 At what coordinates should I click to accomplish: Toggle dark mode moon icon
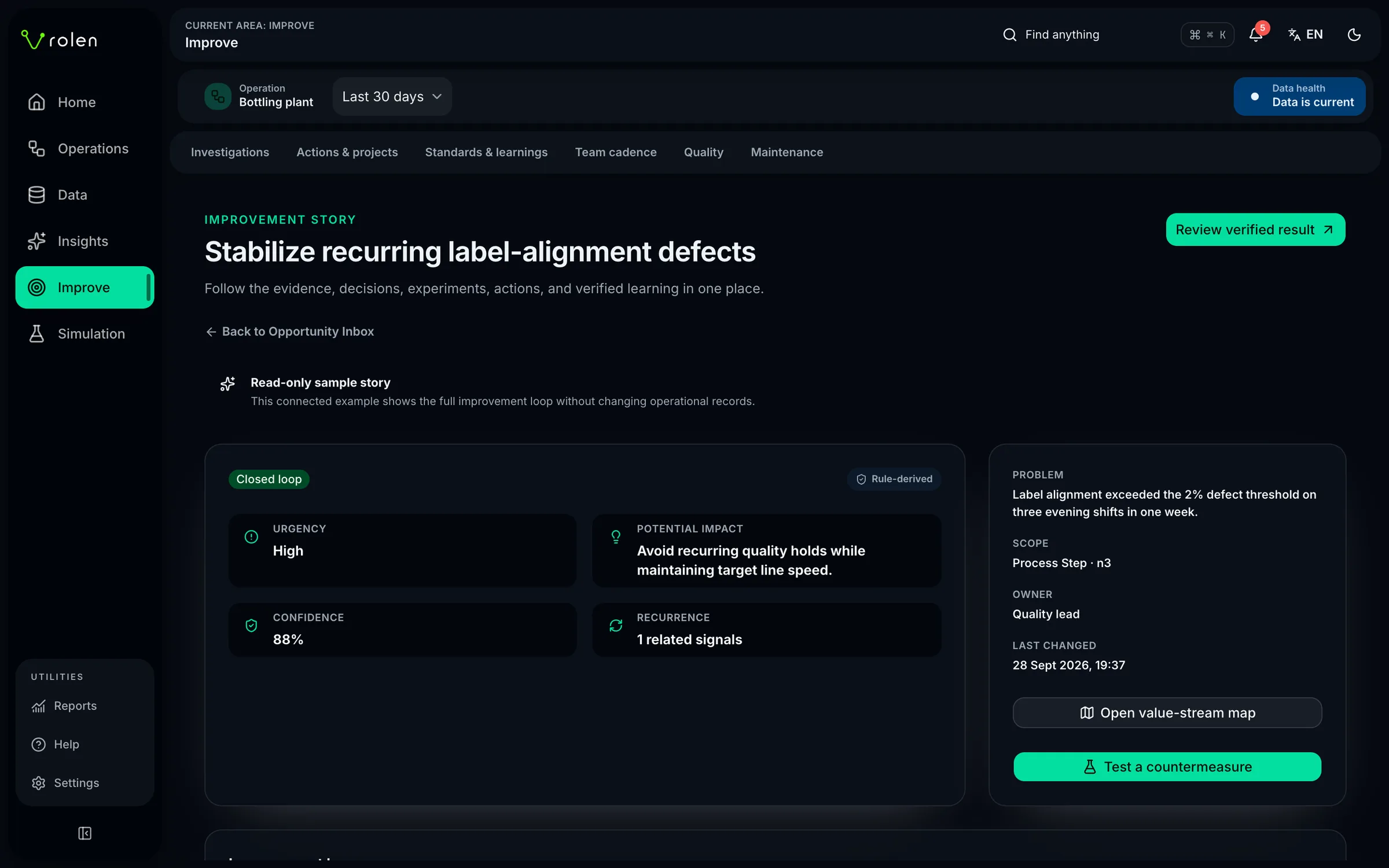pos(1354,35)
